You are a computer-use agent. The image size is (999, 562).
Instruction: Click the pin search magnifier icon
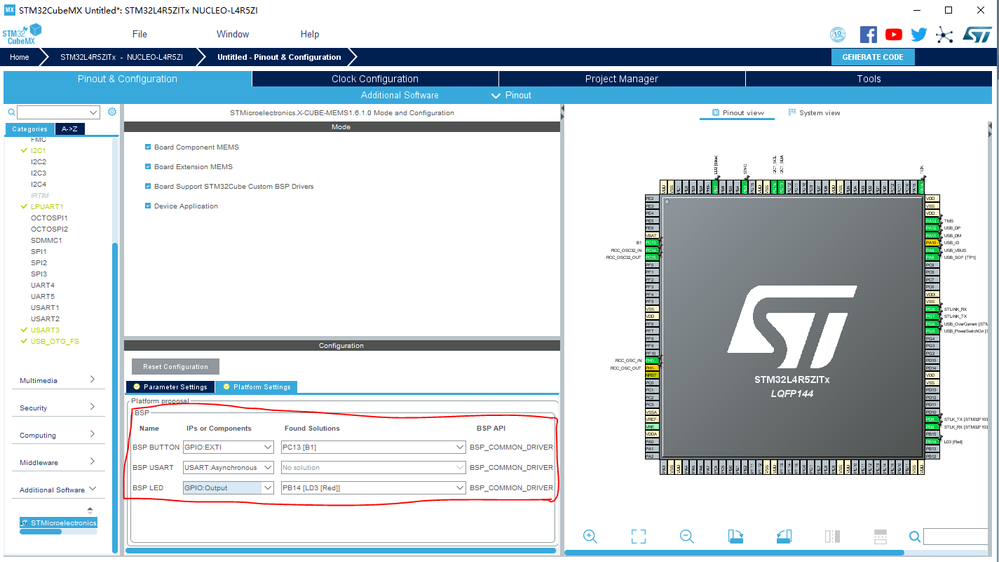tap(915, 537)
